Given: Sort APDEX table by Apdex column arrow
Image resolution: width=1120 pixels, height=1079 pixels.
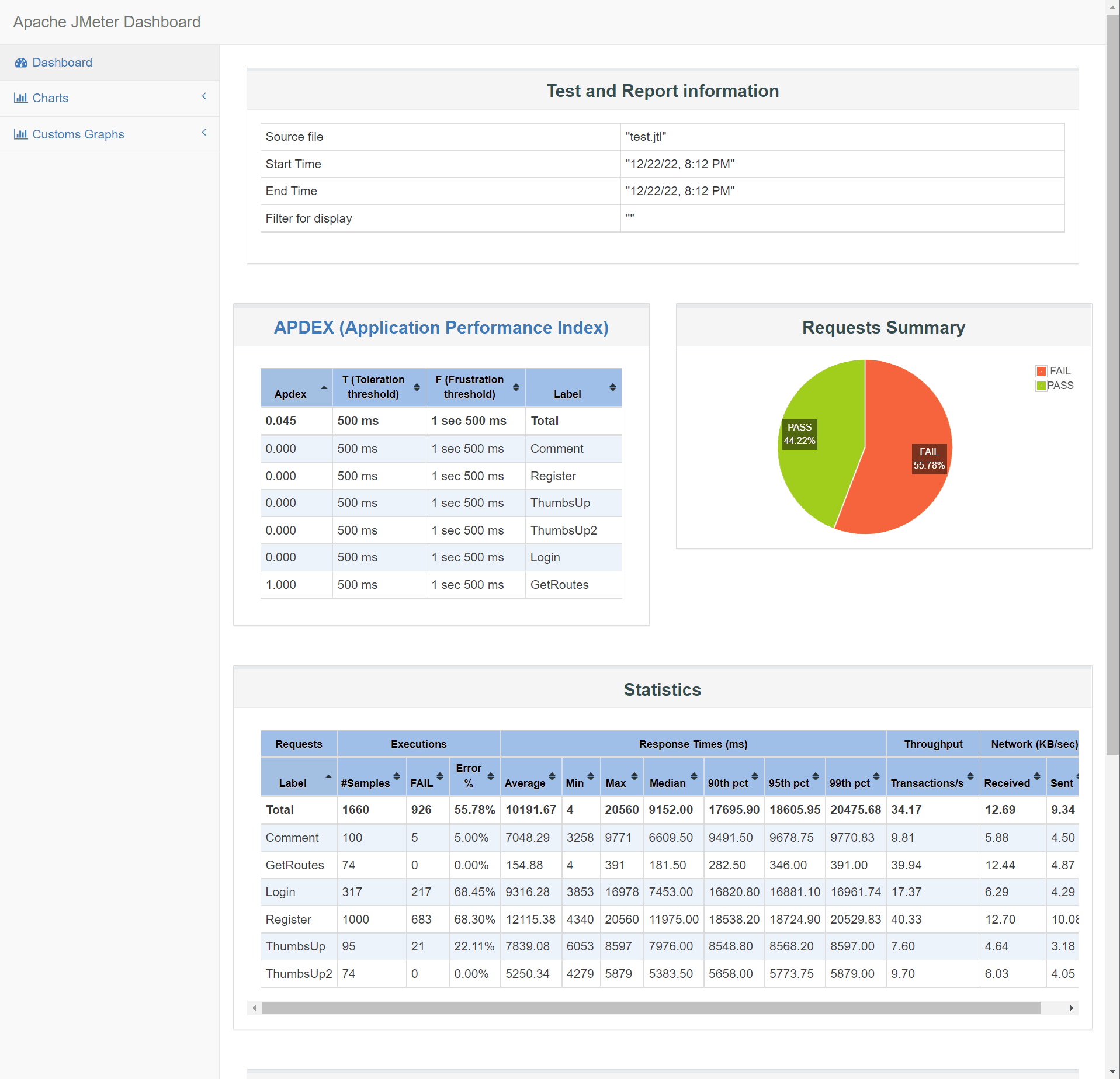Looking at the screenshot, I should [324, 387].
